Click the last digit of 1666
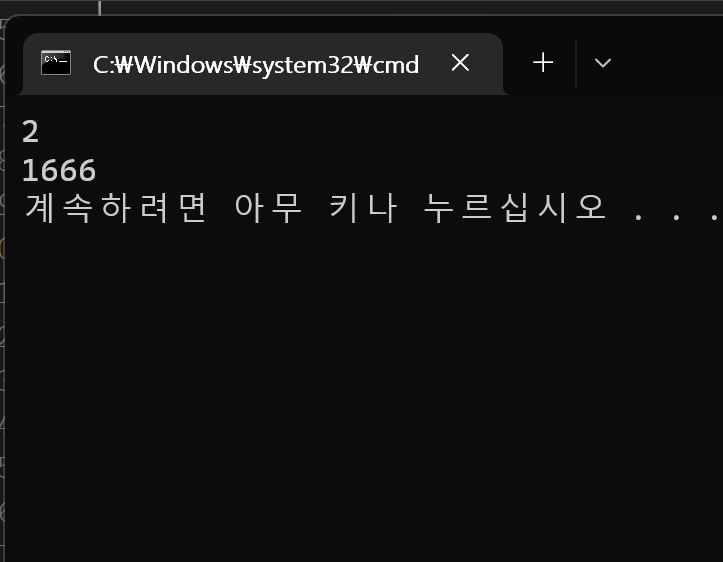Image resolution: width=723 pixels, height=562 pixels. pyautogui.click(x=88, y=170)
